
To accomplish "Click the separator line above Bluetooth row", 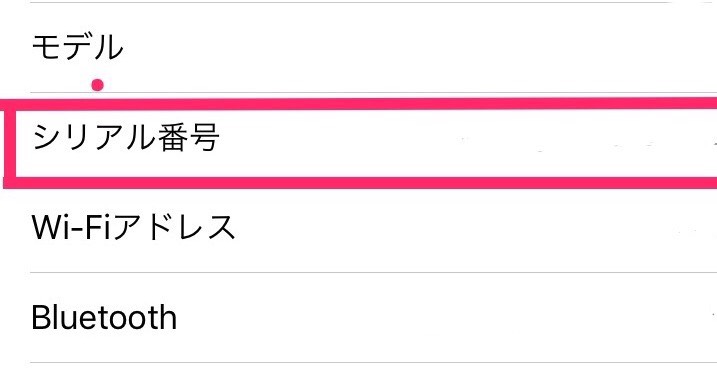I will click(374, 272).
